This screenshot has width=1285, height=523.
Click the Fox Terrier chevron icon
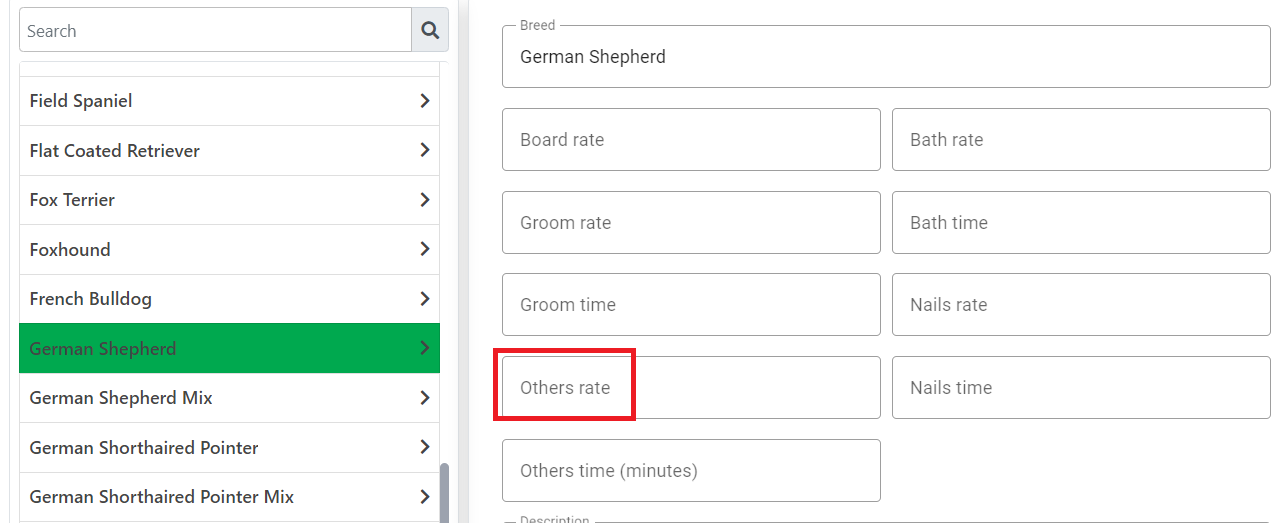coord(425,200)
